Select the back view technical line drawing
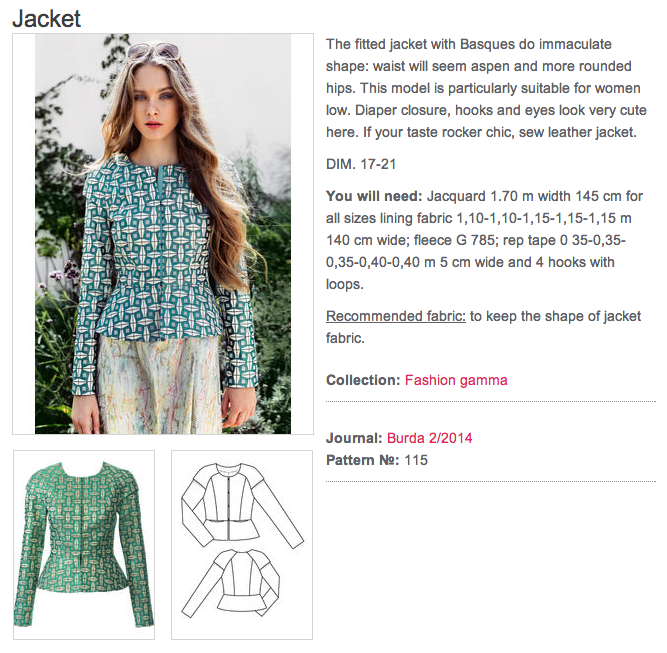The image size is (667, 653). [x=231, y=583]
